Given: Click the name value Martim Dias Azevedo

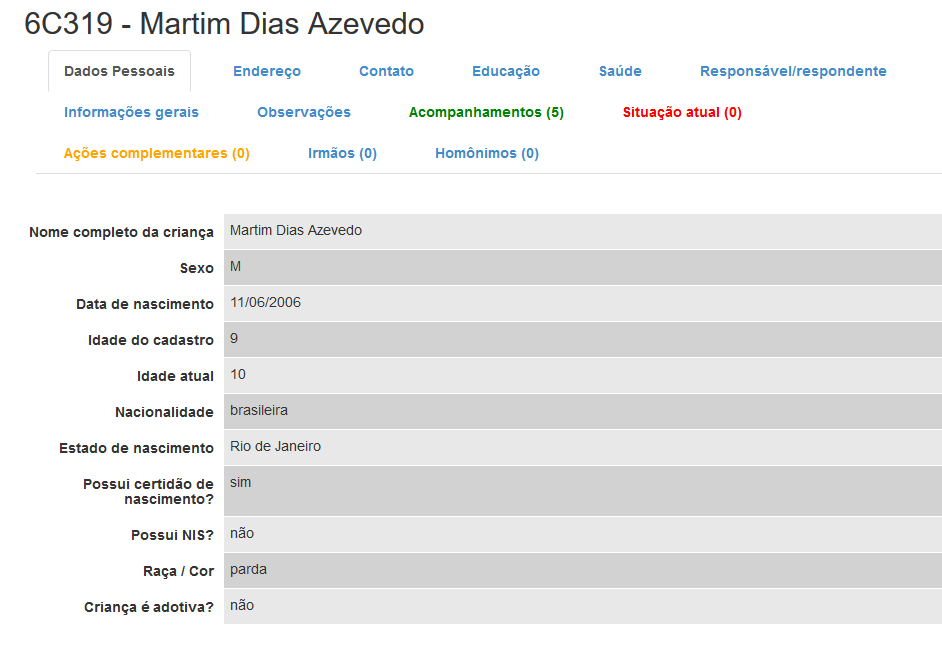Looking at the screenshot, I should point(296,231).
